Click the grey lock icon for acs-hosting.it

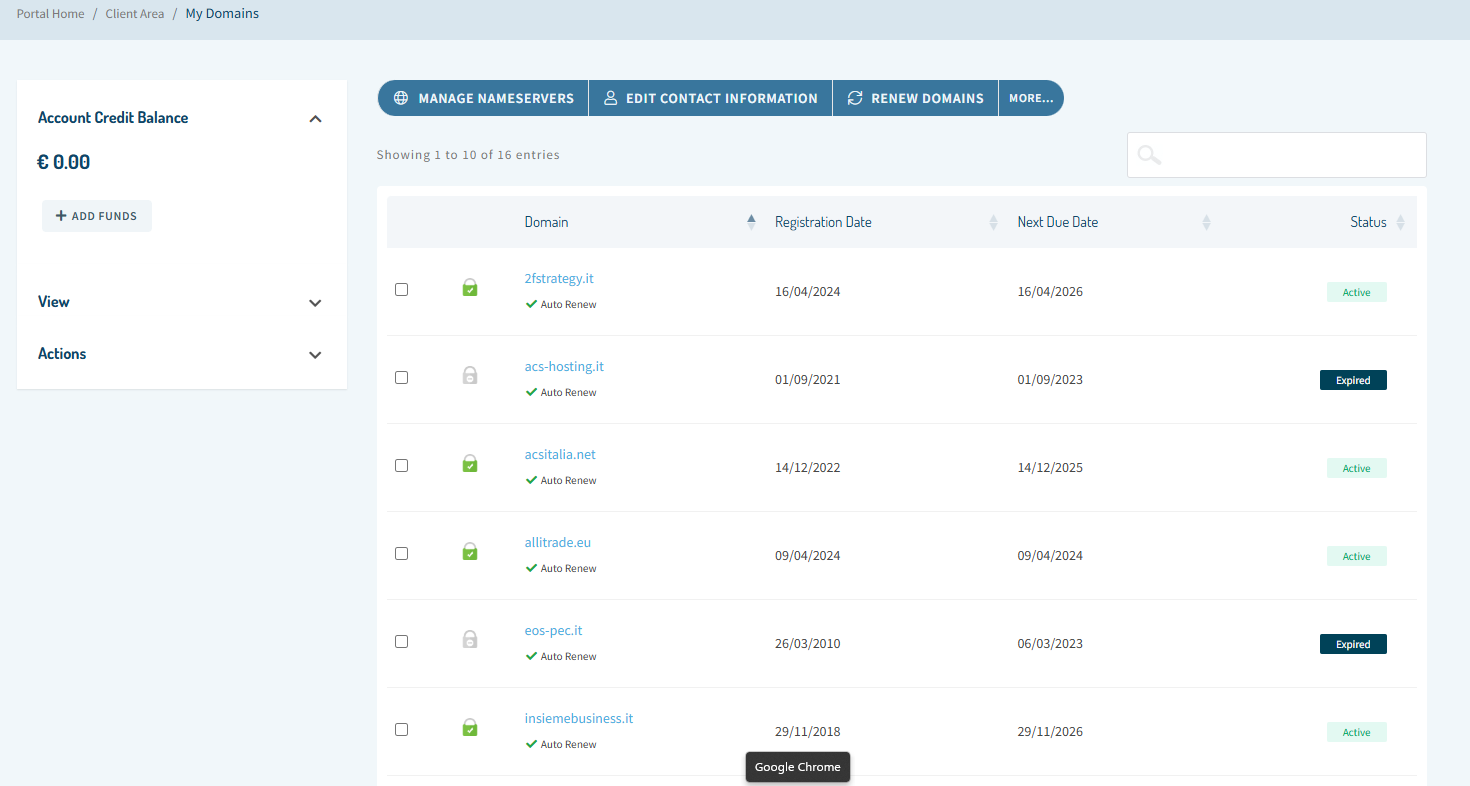coord(469,376)
